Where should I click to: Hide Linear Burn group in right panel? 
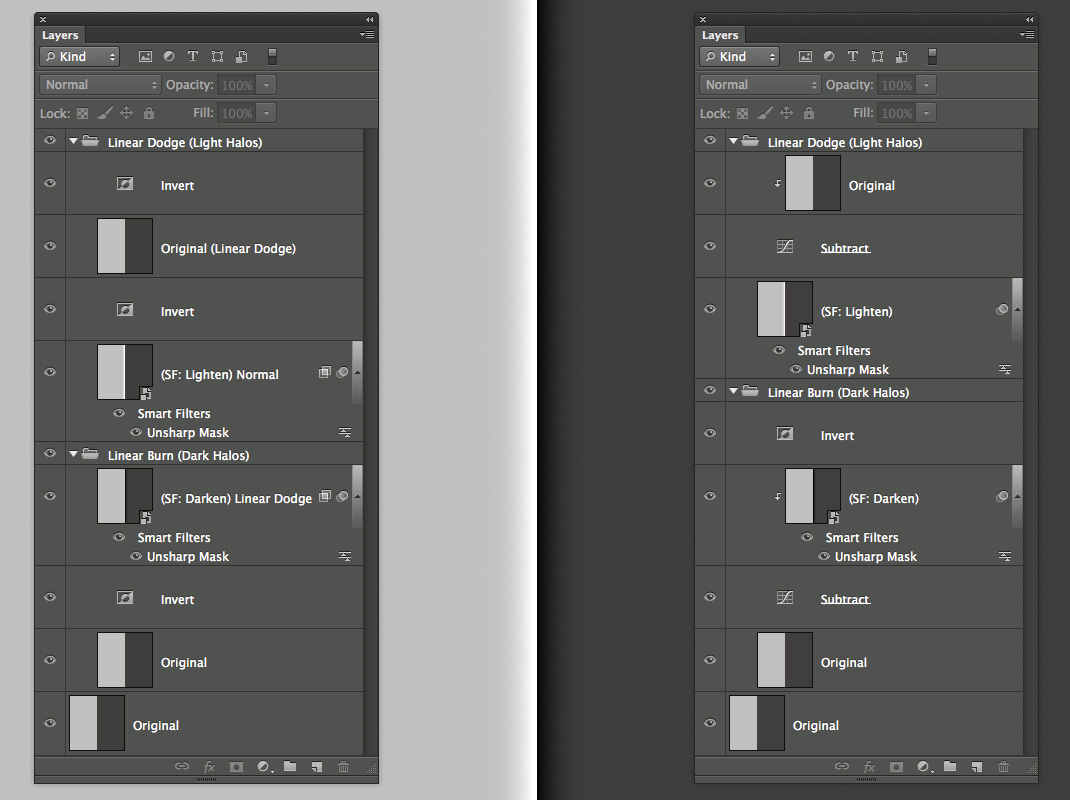(710, 390)
